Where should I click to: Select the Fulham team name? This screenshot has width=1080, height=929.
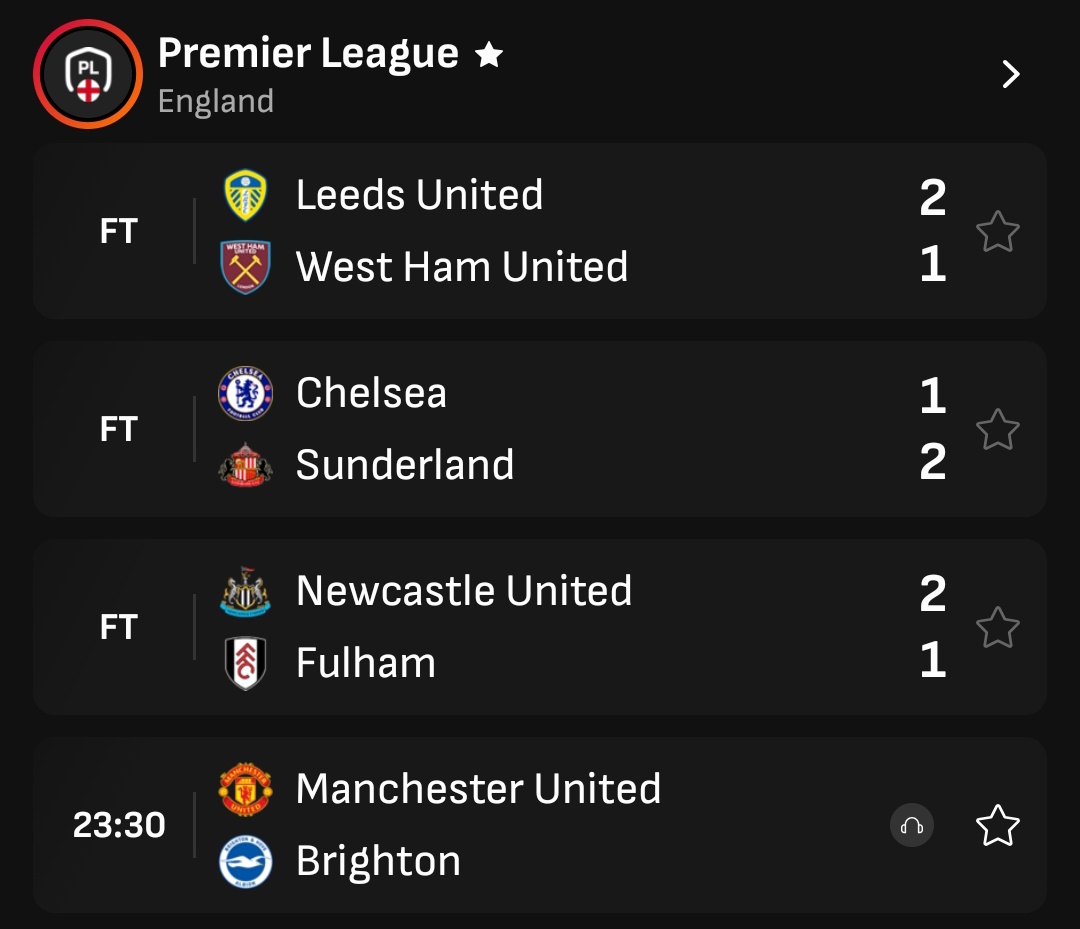[366, 663]
